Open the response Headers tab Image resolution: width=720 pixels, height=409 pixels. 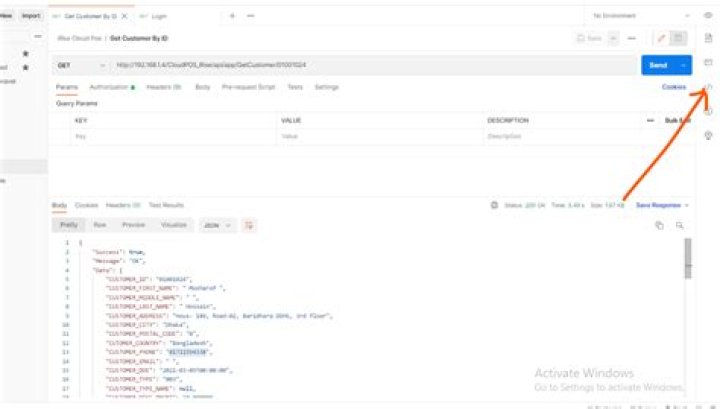tap(123, 205)
